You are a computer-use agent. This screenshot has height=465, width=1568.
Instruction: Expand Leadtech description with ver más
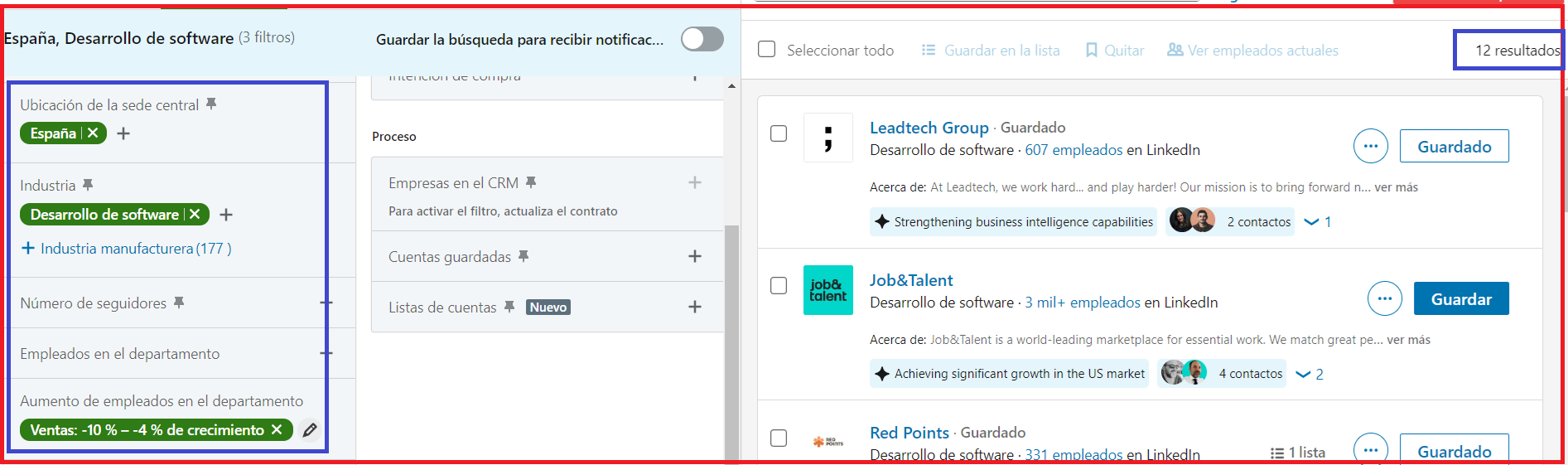[1397, 187]
